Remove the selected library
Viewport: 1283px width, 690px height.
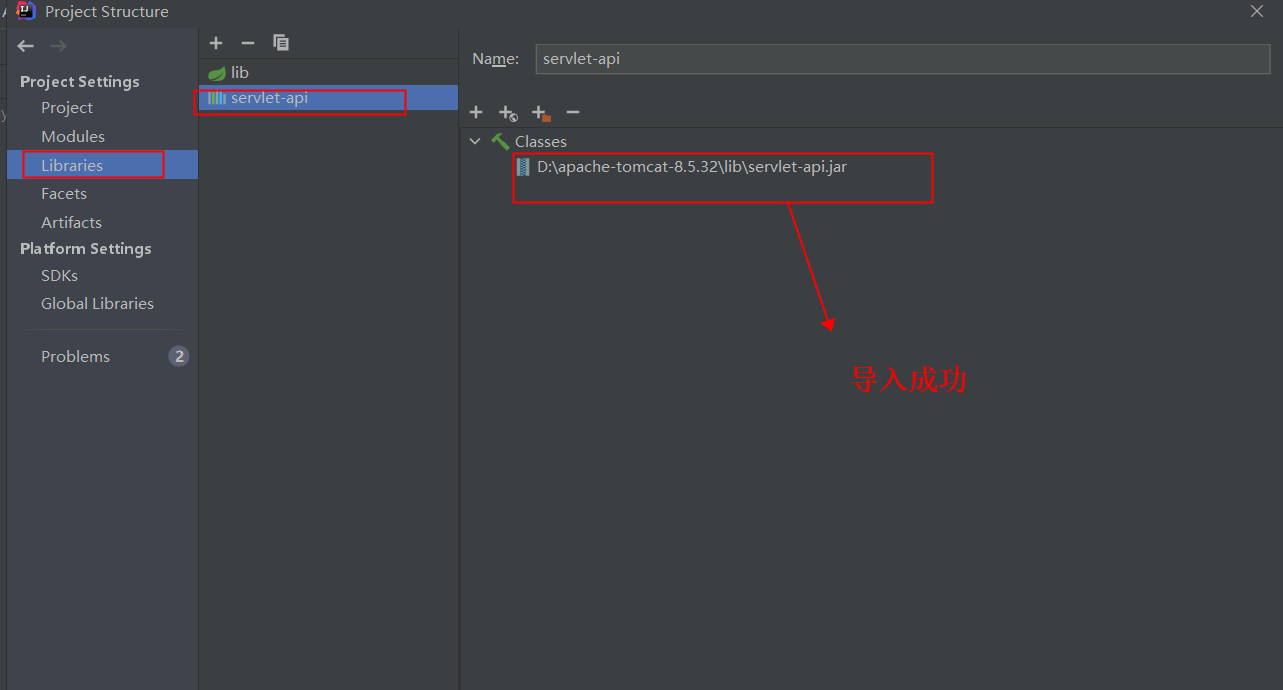click(x=248, y=43)
